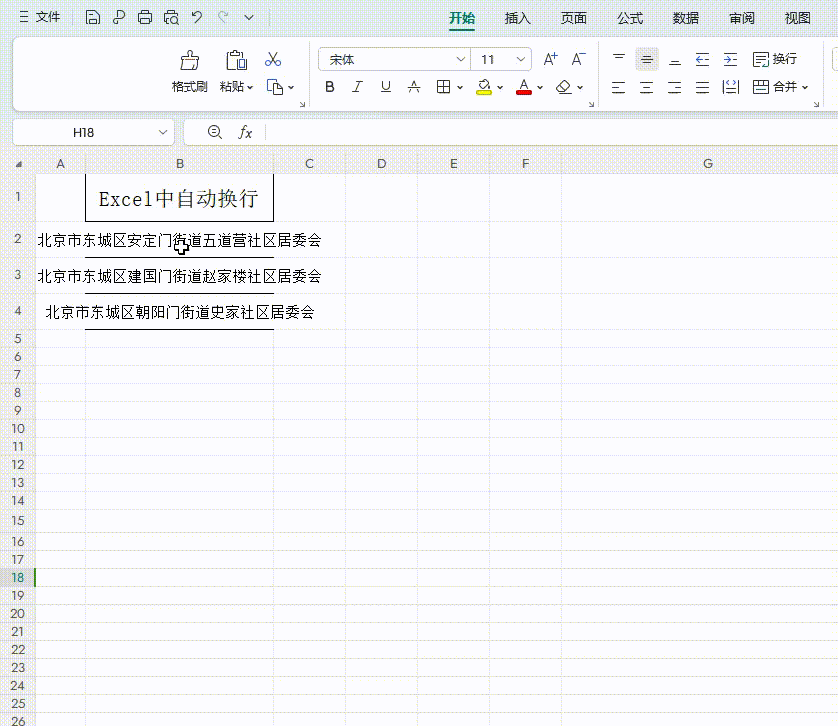The width and height of the screenshot is (838, 726).
Task: Click the zoom magnifier in formula bar
Action: point(214,132)
